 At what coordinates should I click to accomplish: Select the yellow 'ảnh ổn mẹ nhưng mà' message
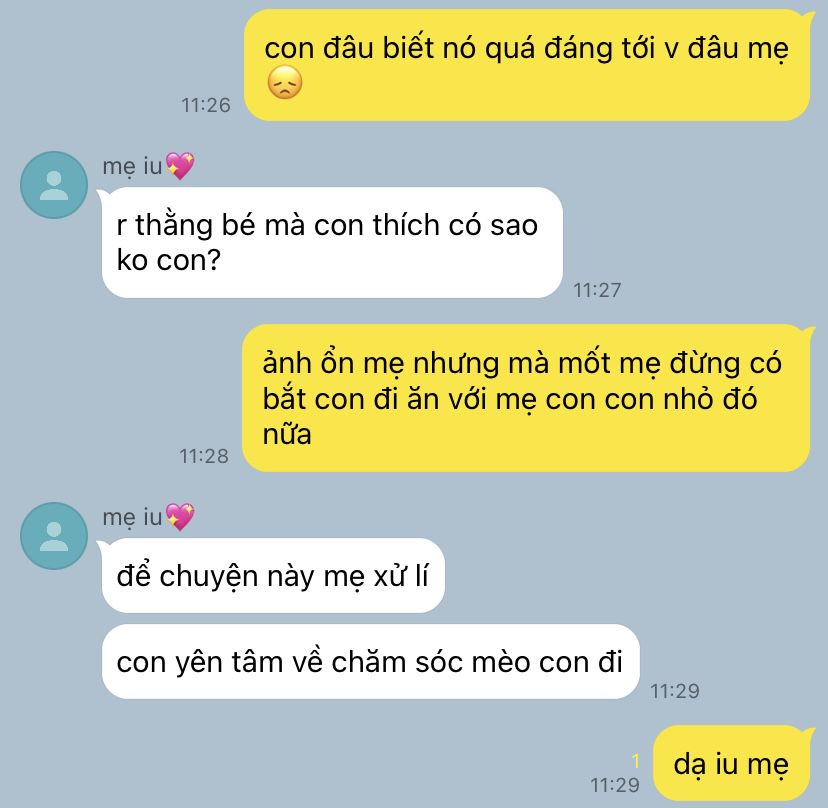pos(525,398)
